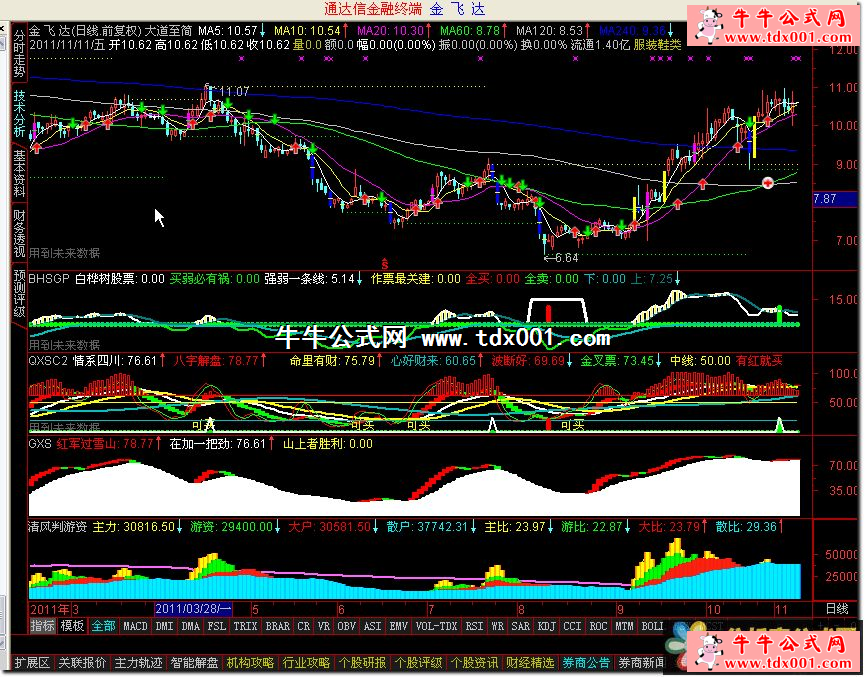The image size is (865, 677).
Task: Click the 11.07 high price label
Action: coord(233,92)
